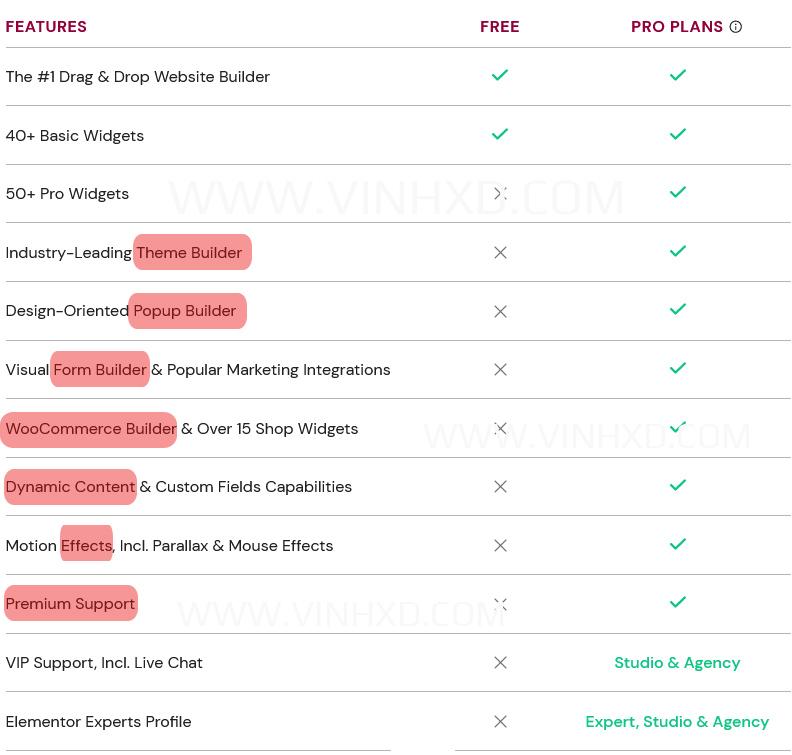Screen dimensions: 792x755
Task: Click Free X icon for Elementor Experts Profile
Action: pos(501,722)
